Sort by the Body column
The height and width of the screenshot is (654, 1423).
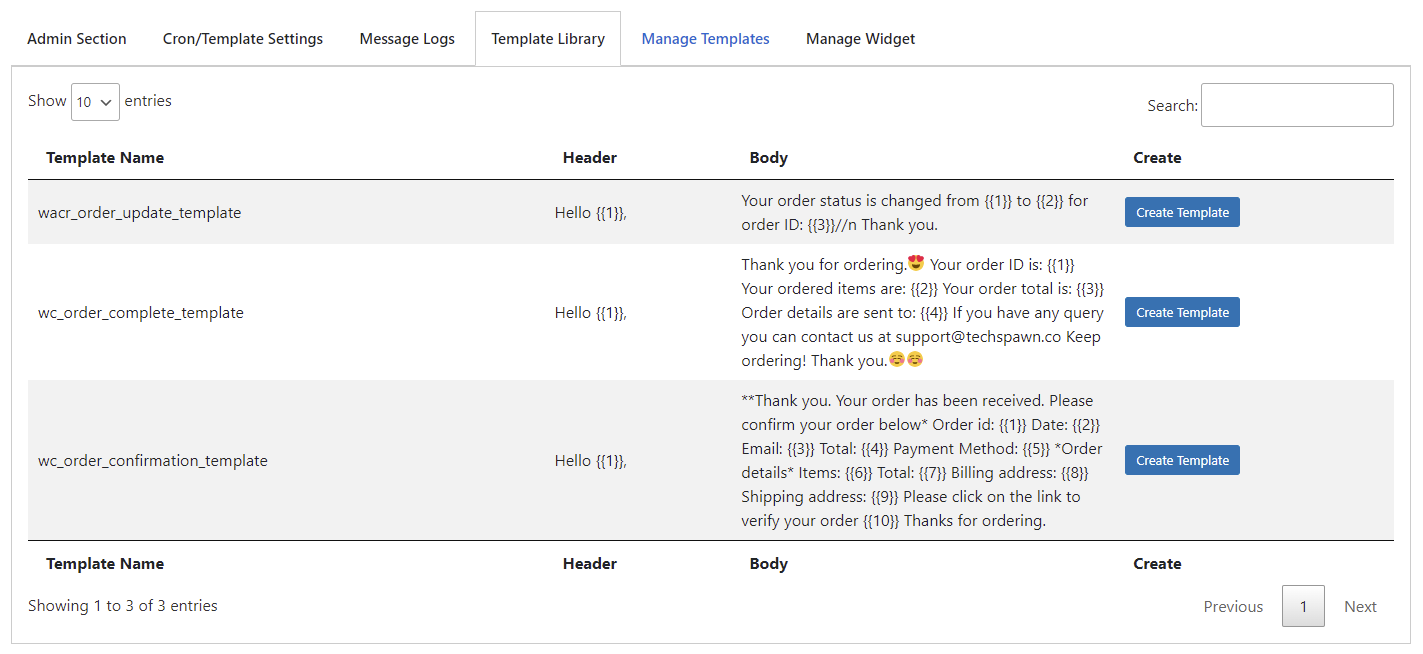(x=768, y=157)
